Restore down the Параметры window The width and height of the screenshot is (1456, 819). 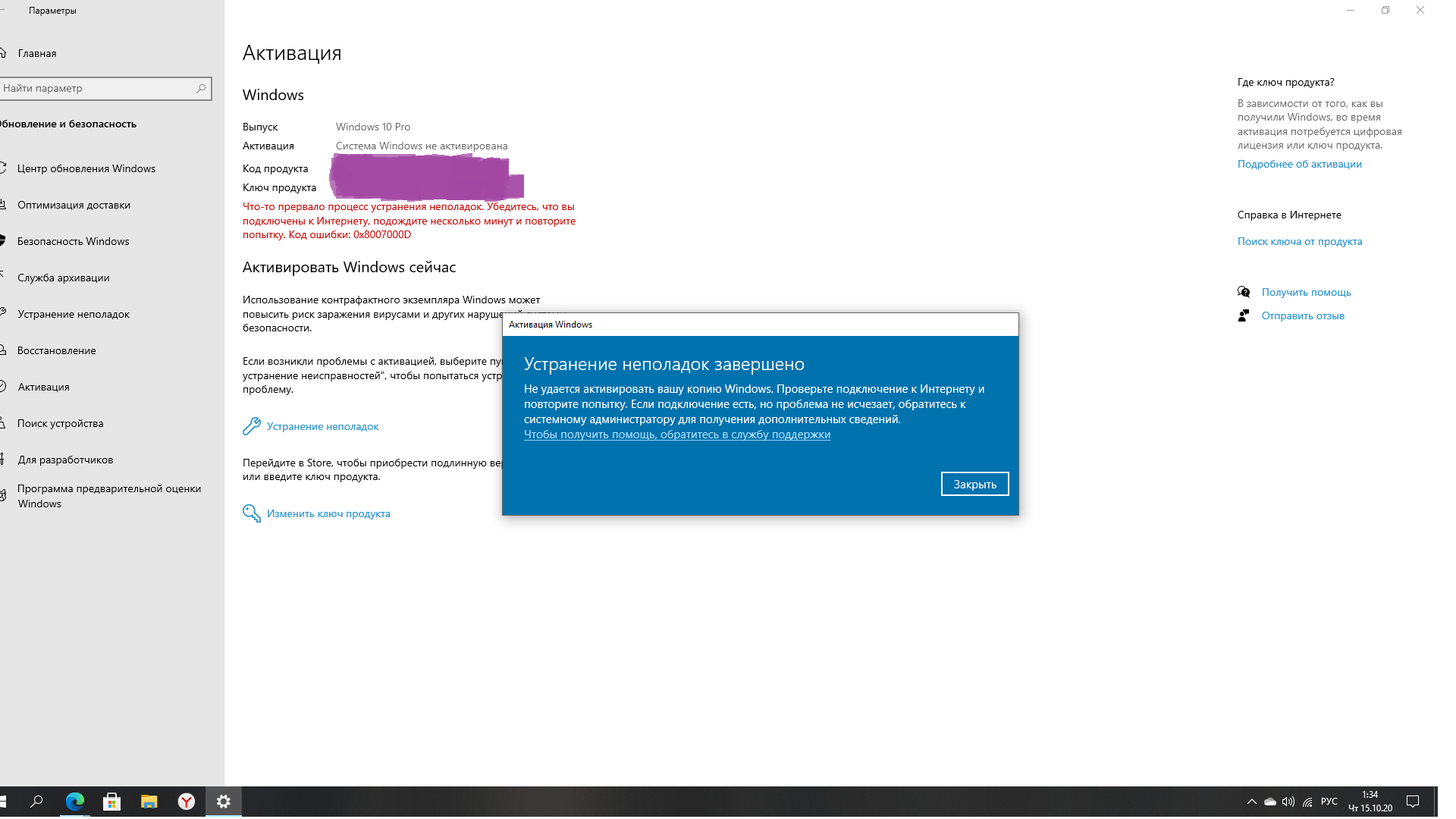tap(1385, 11)
